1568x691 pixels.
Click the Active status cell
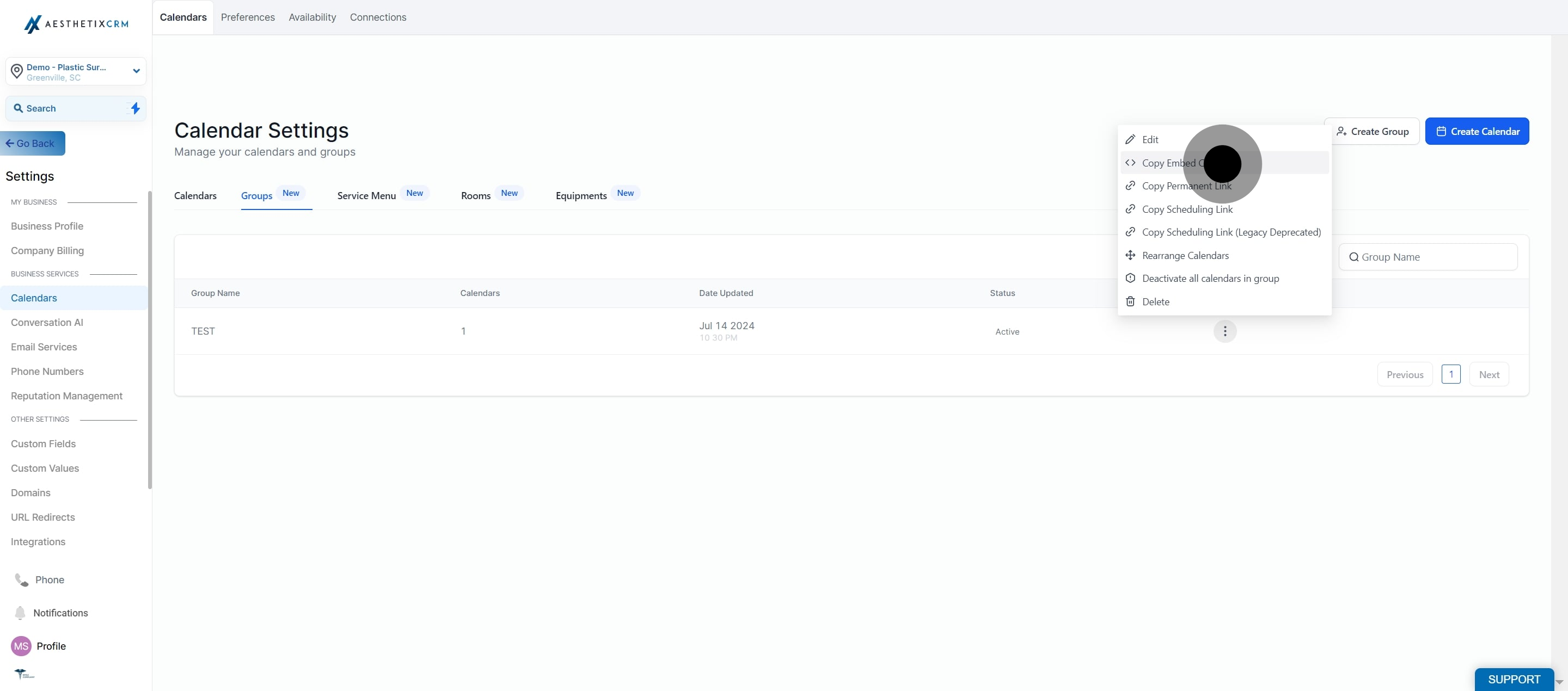[x=1007, y=331]
